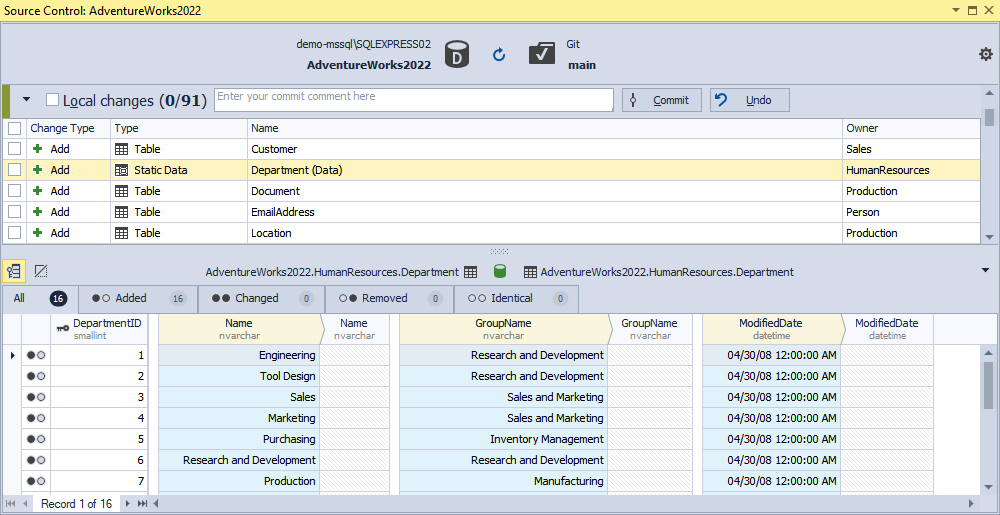Select the Marketing name cell
1000x515 pixels.
[239, 418]
